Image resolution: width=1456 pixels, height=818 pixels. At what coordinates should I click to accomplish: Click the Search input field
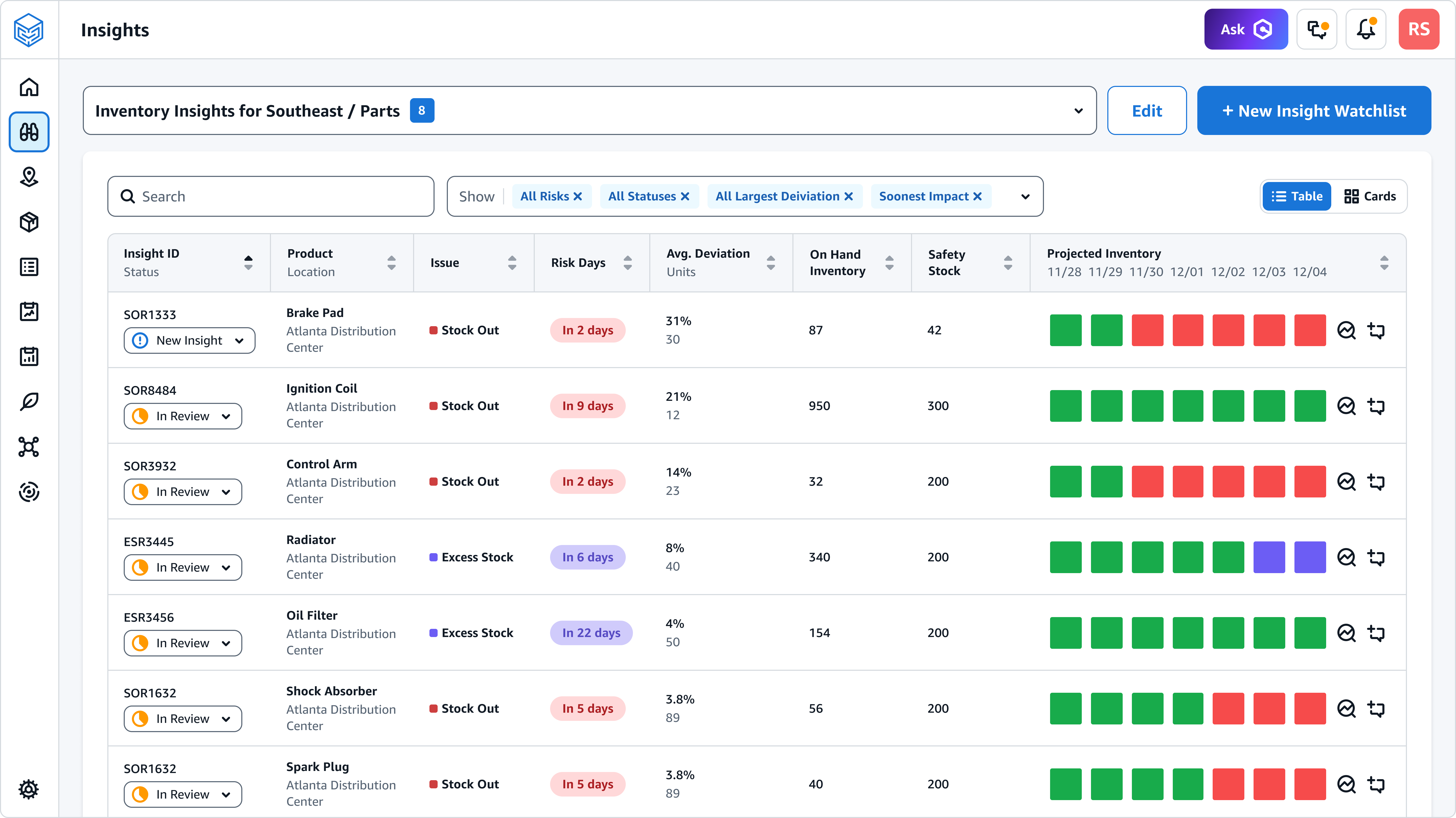pos(271,196)
